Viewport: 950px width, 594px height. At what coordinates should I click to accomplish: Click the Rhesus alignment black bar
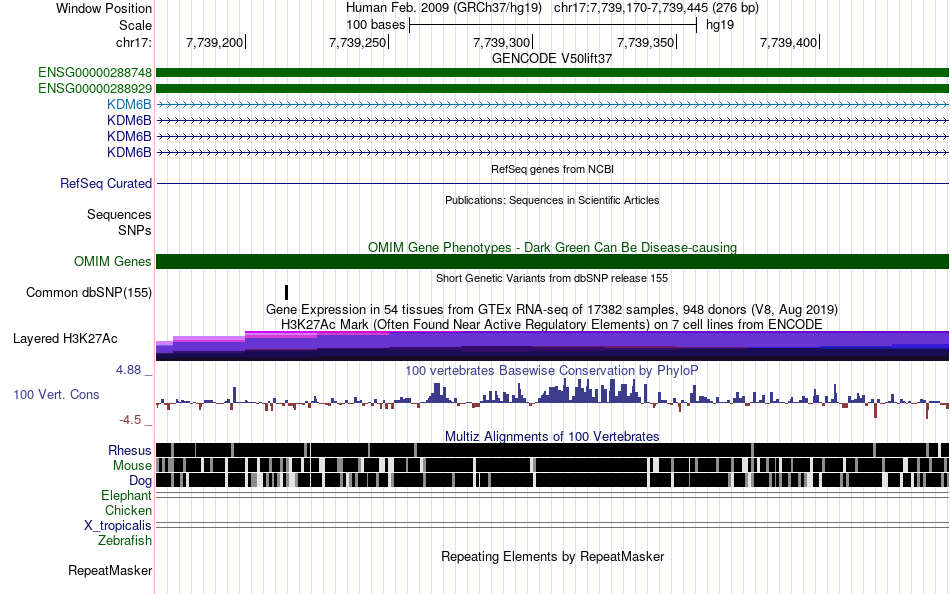point(553,450)
